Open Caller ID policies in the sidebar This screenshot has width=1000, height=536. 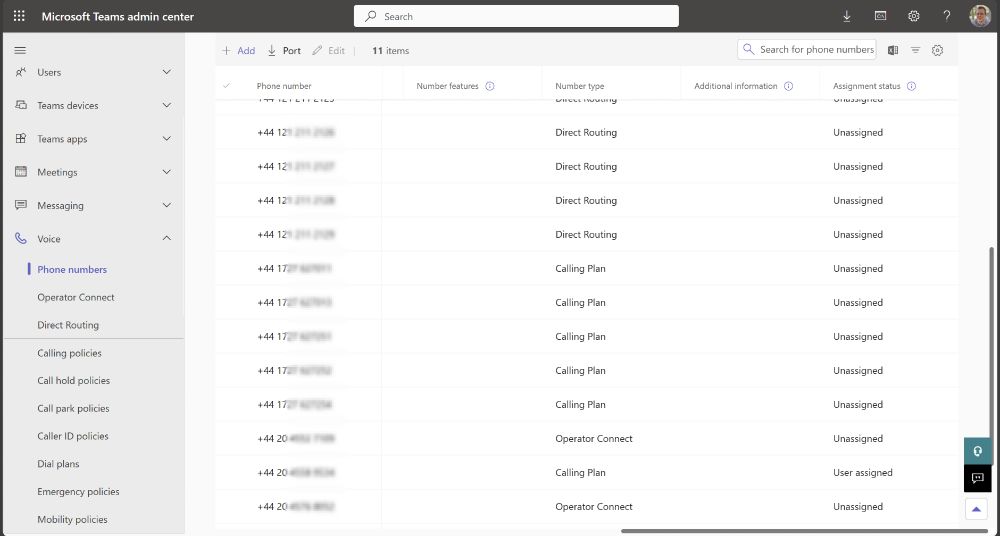point(73,436)
